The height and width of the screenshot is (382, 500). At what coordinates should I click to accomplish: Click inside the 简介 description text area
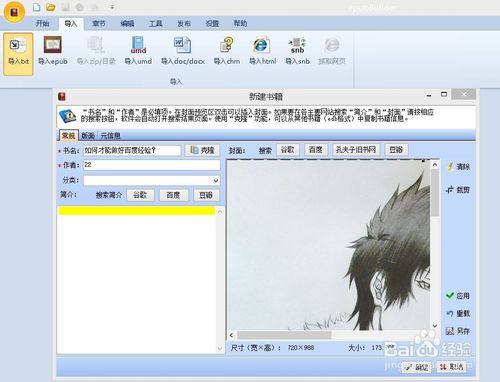137,279
